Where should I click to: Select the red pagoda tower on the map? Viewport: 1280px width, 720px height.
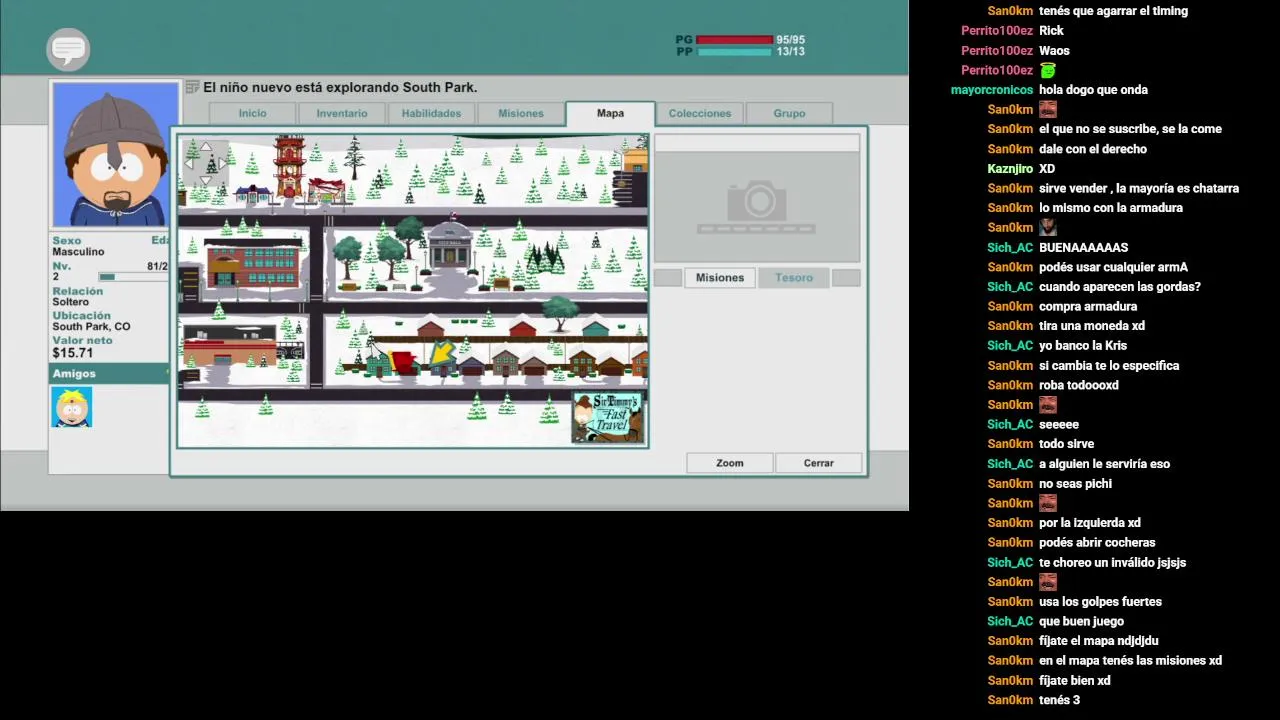(x=289, y=166)
